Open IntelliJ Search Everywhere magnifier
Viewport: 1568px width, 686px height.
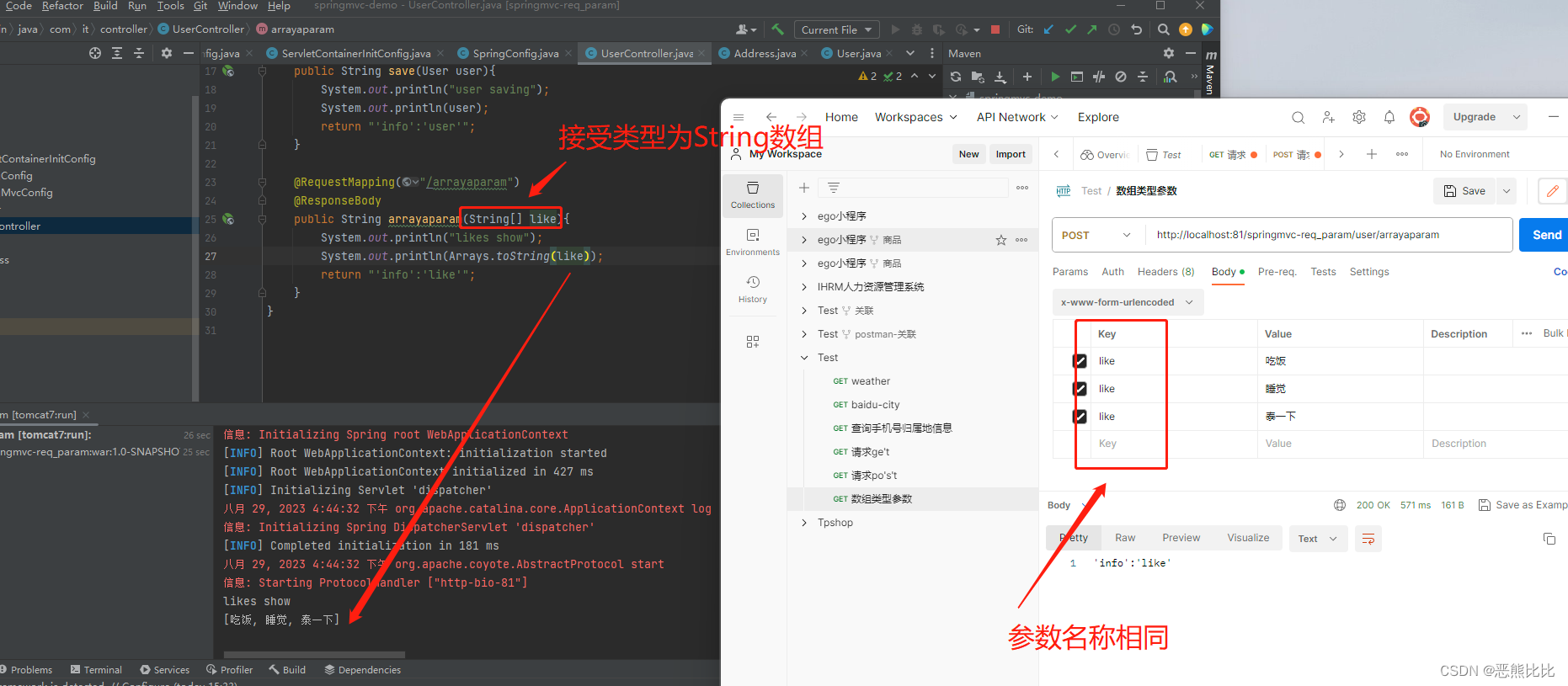pyautogui.click(x=1163, y=29)
